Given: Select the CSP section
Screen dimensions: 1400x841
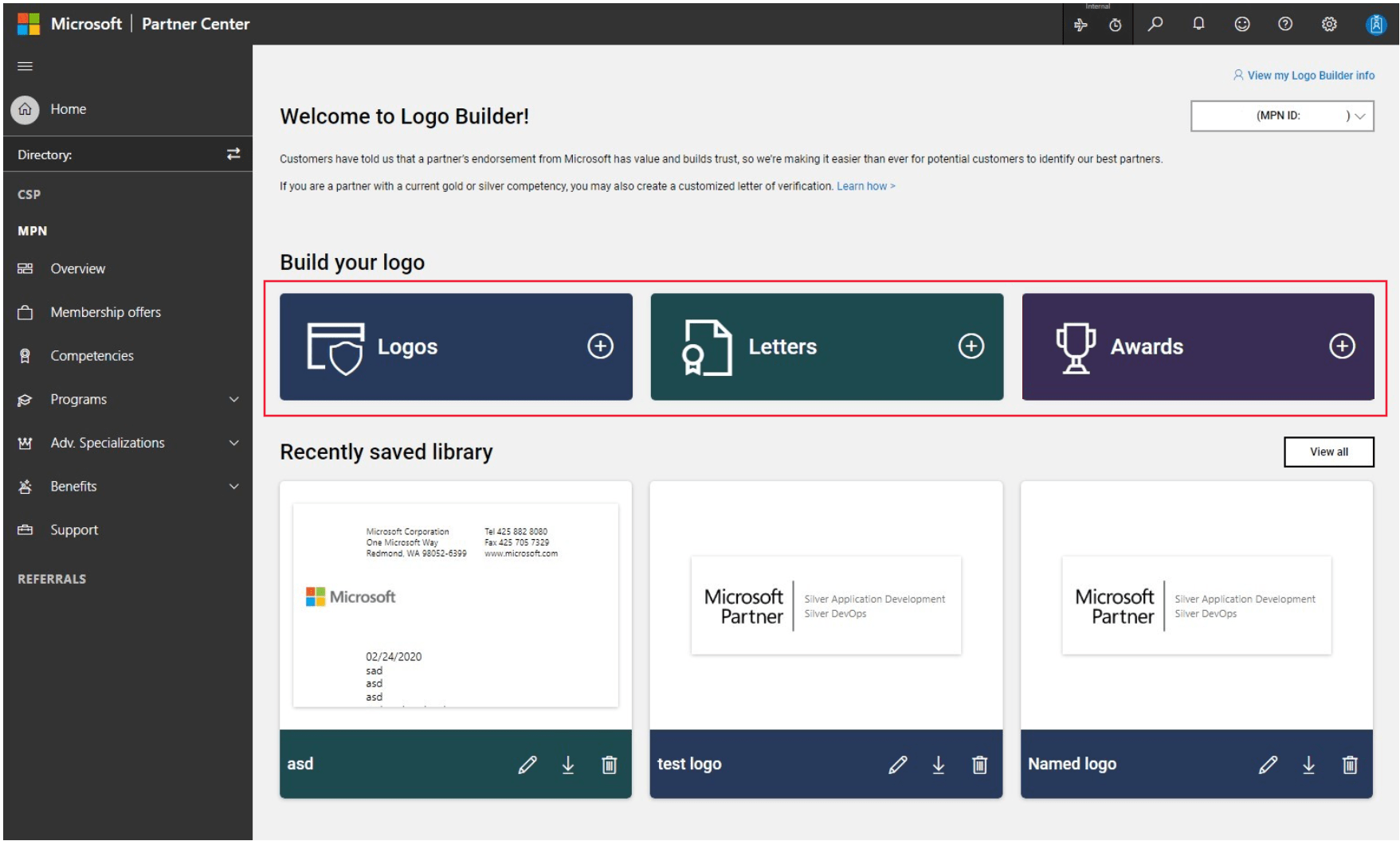Looking at the screenshot, I should coord(29,194).
